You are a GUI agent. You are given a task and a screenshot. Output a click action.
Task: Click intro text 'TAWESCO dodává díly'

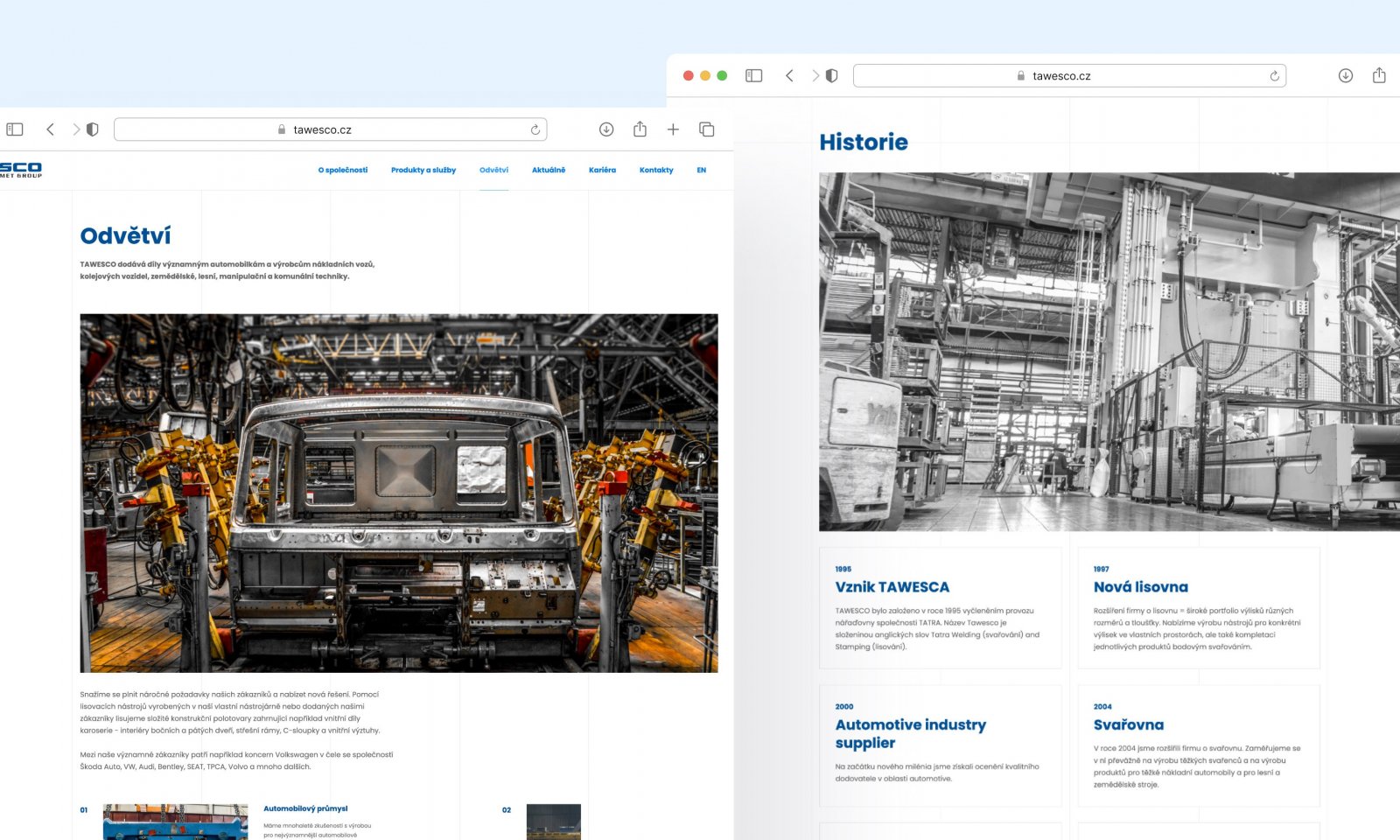[x=227, y=269]
